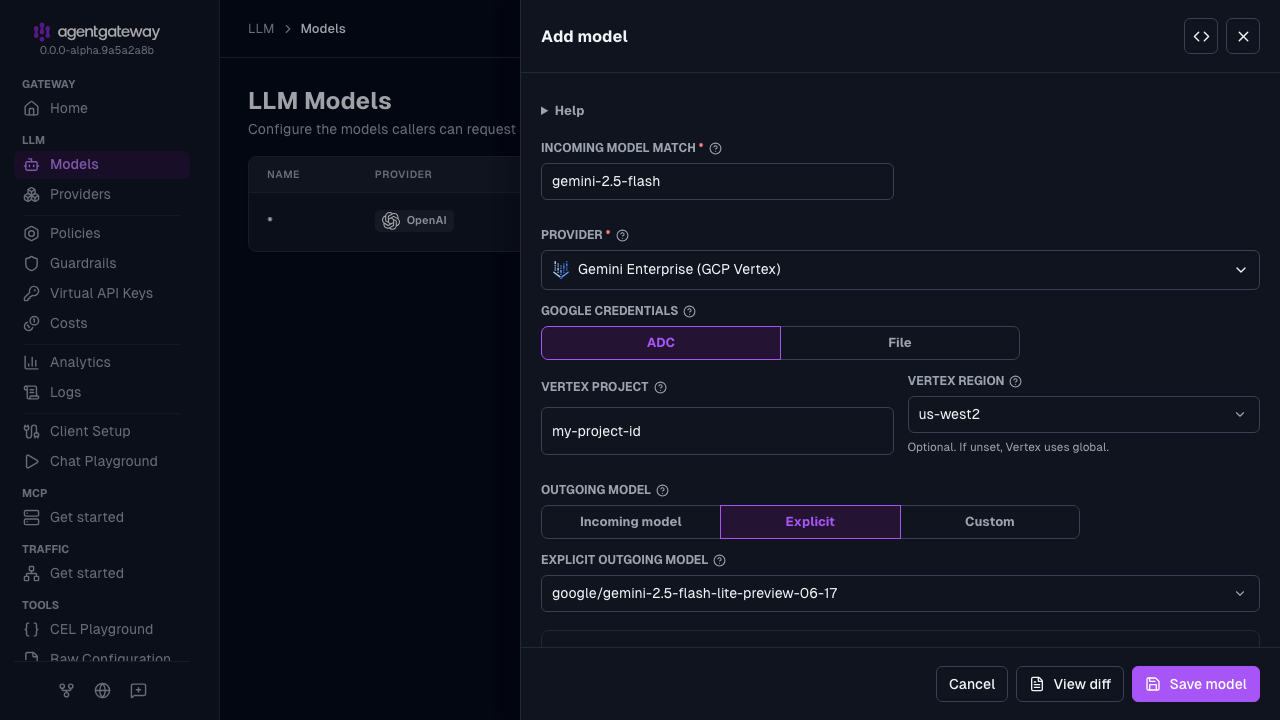Open Costs in sidebar

click(102, 323)
